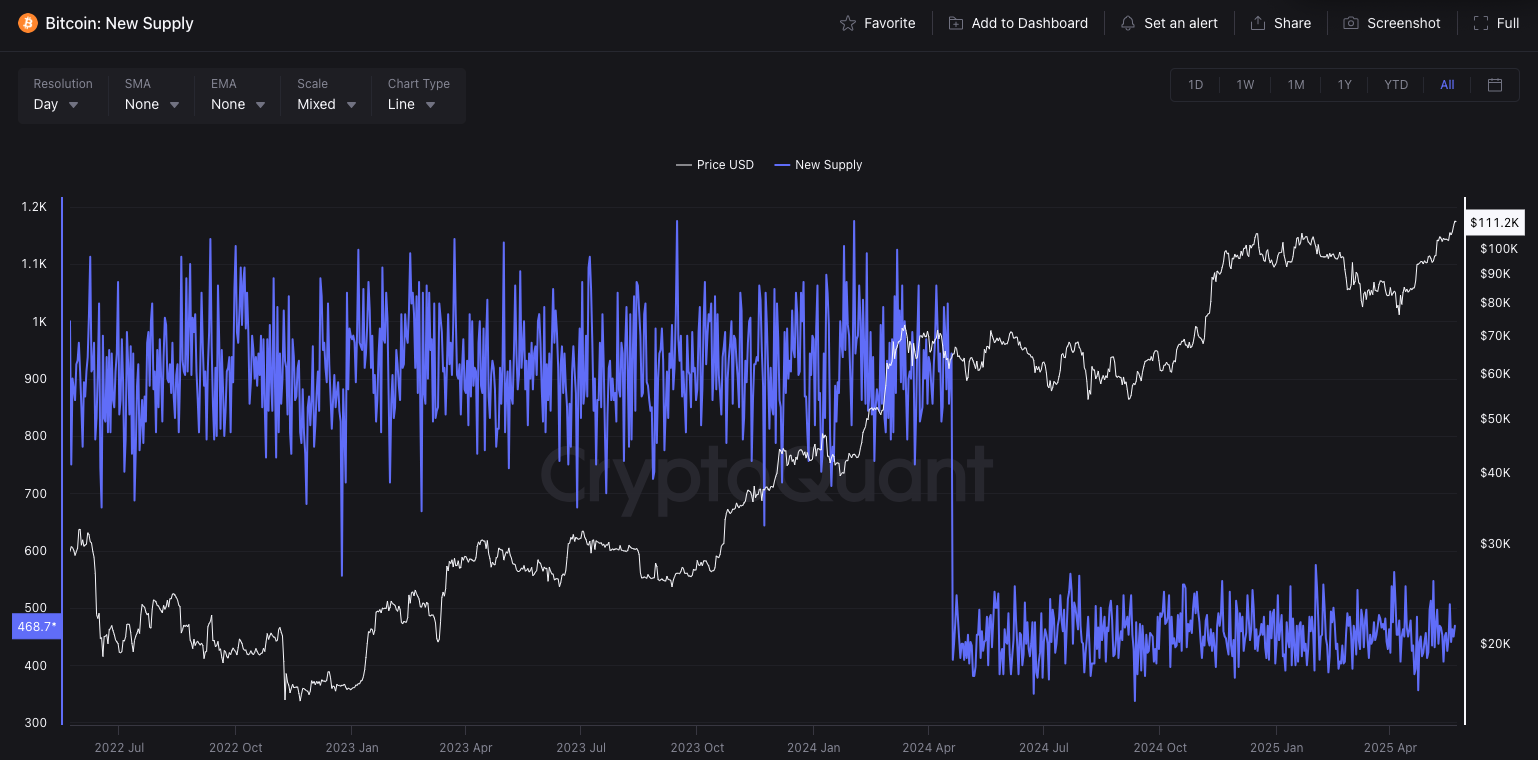Screen dimensions: 1538x760
Task: Select the YTD time range
Action: coord(1396,85)
